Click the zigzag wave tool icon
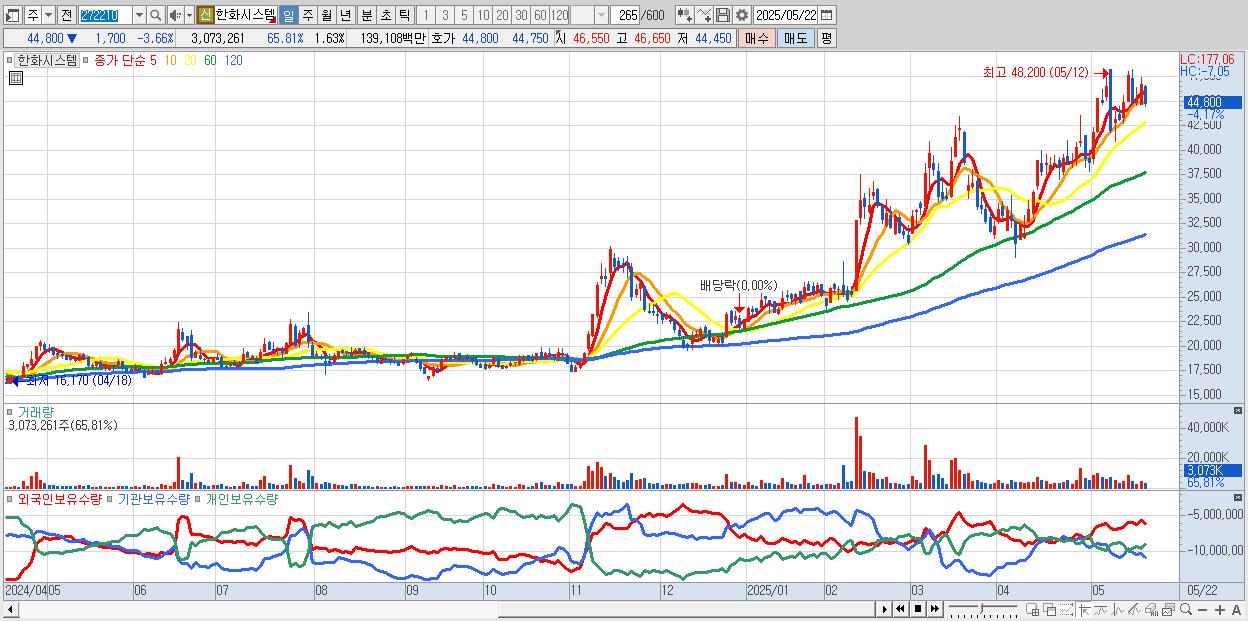Screen dimensions: 1248x621 tap(1118, 609)
